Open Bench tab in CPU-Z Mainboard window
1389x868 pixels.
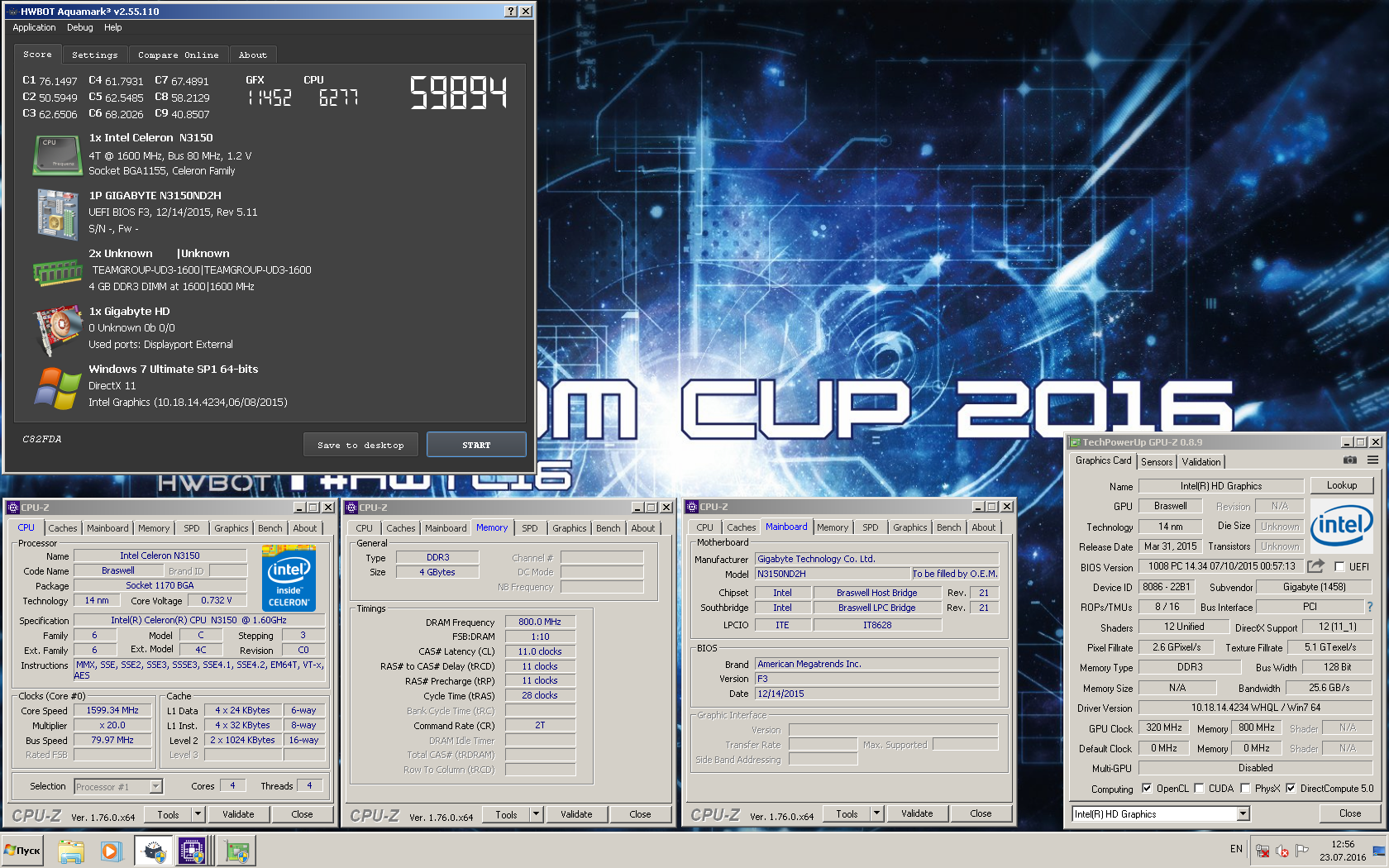(948, 527)
